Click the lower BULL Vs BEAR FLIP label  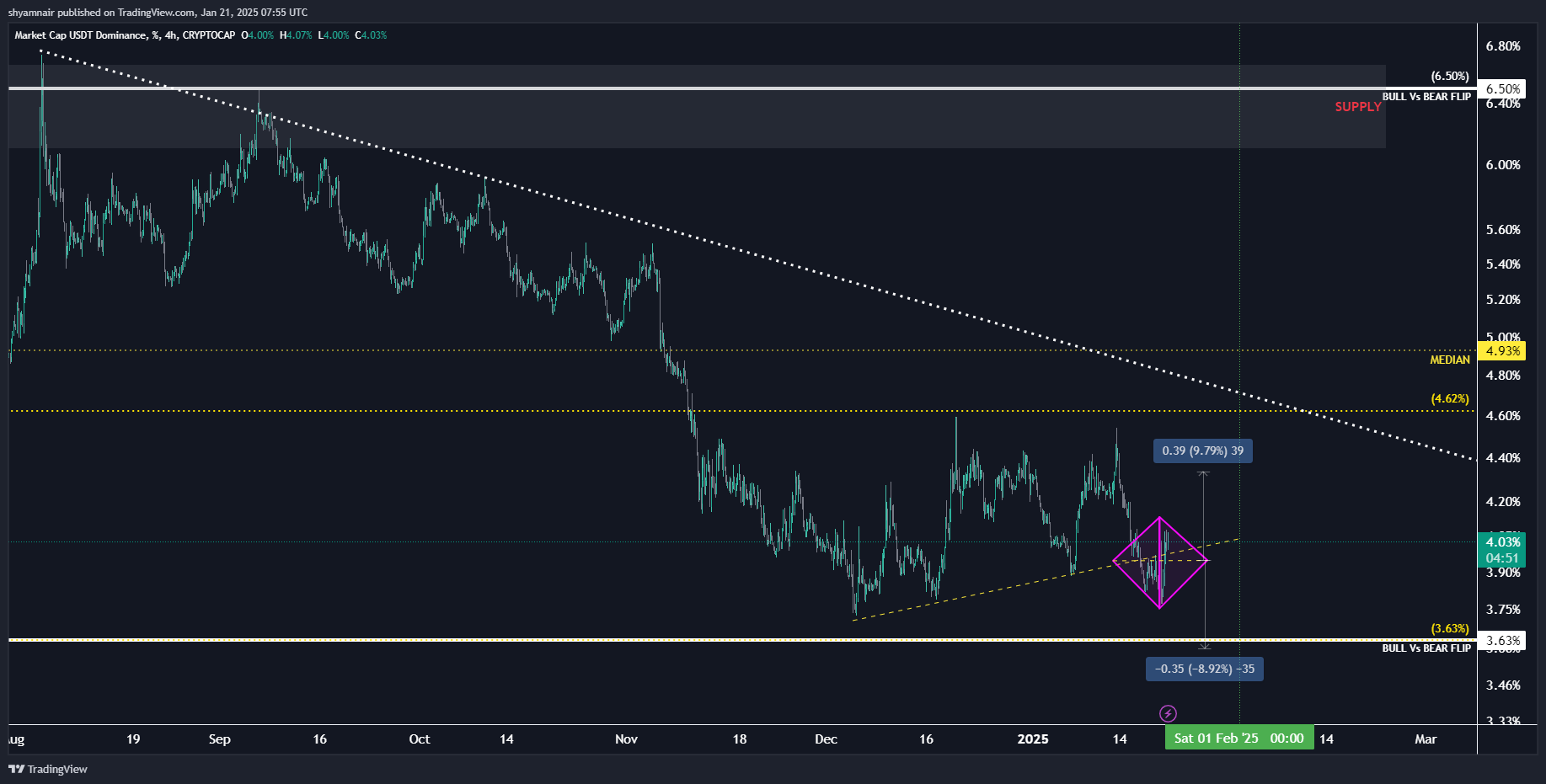[x=1426, y=648]
